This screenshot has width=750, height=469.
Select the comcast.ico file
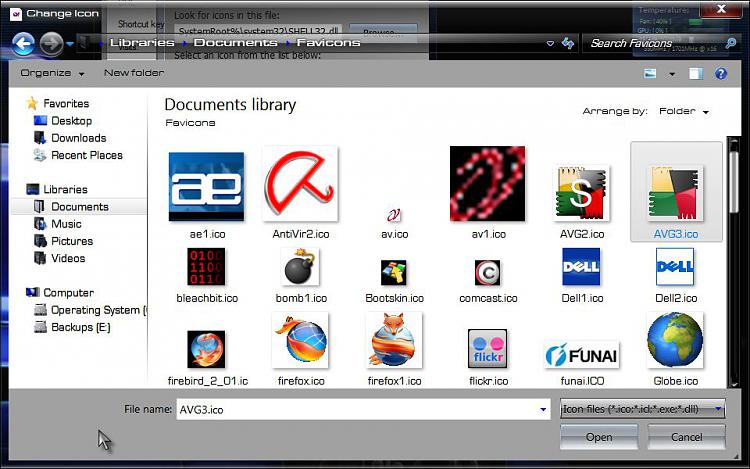(488, 282)
